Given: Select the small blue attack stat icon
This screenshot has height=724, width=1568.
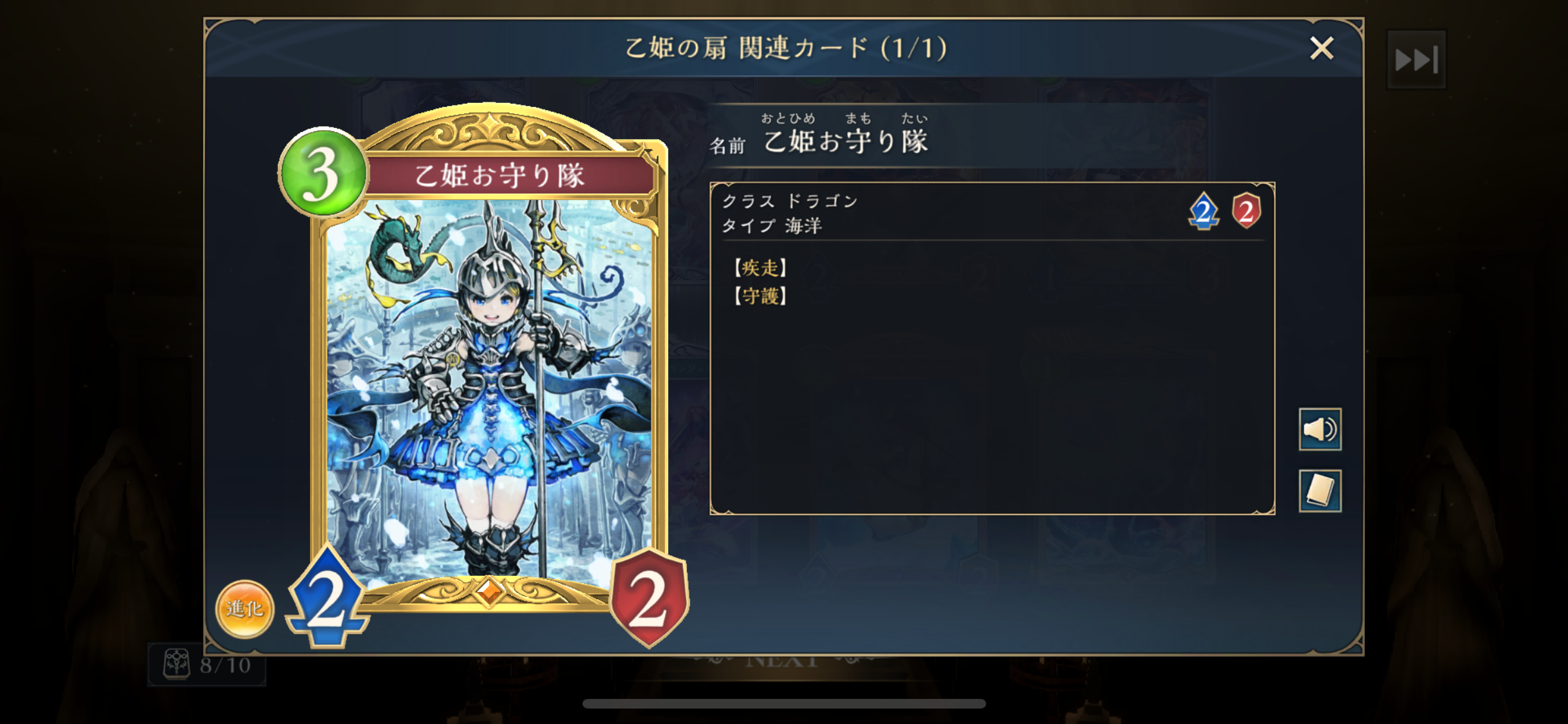Looking at the screenshot, I should [1203, 211].
